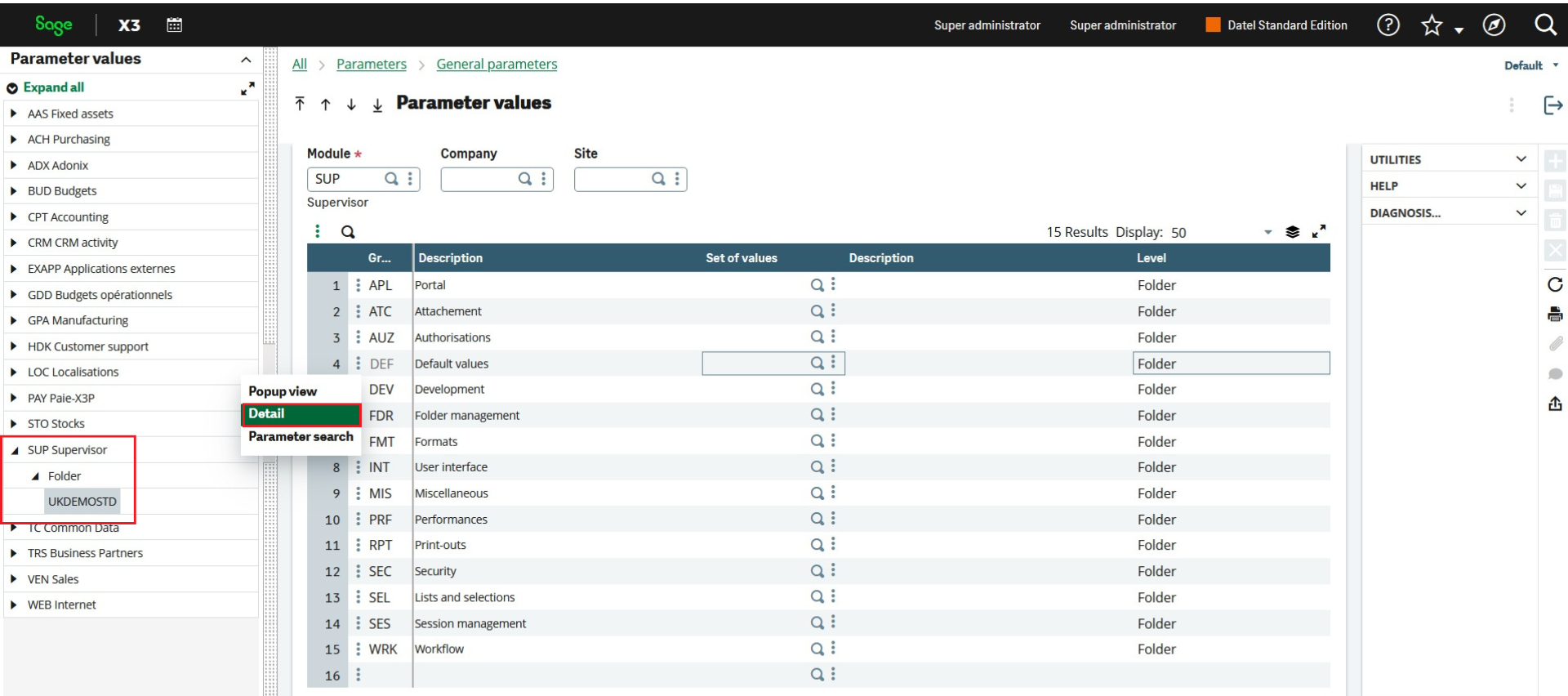Open the Parameters breadcrumb link
The height and width of the screenshot is (696, 1568).
pos(372,65)
